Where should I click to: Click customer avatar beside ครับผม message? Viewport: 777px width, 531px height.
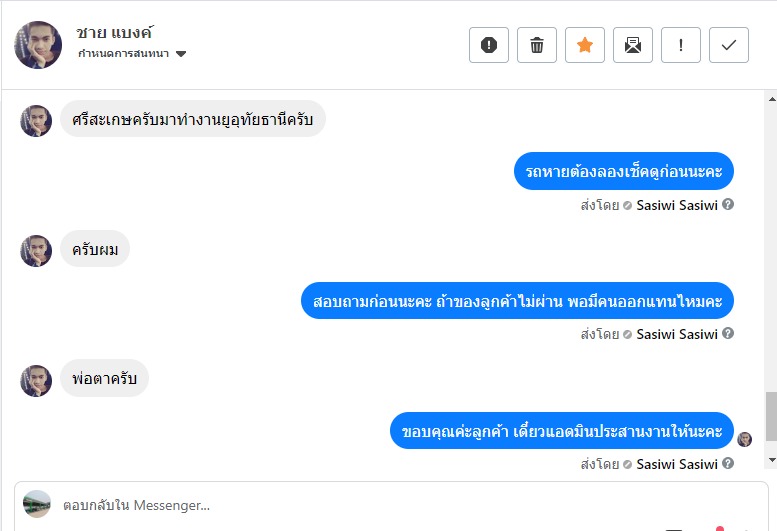(x=36, y=251)
